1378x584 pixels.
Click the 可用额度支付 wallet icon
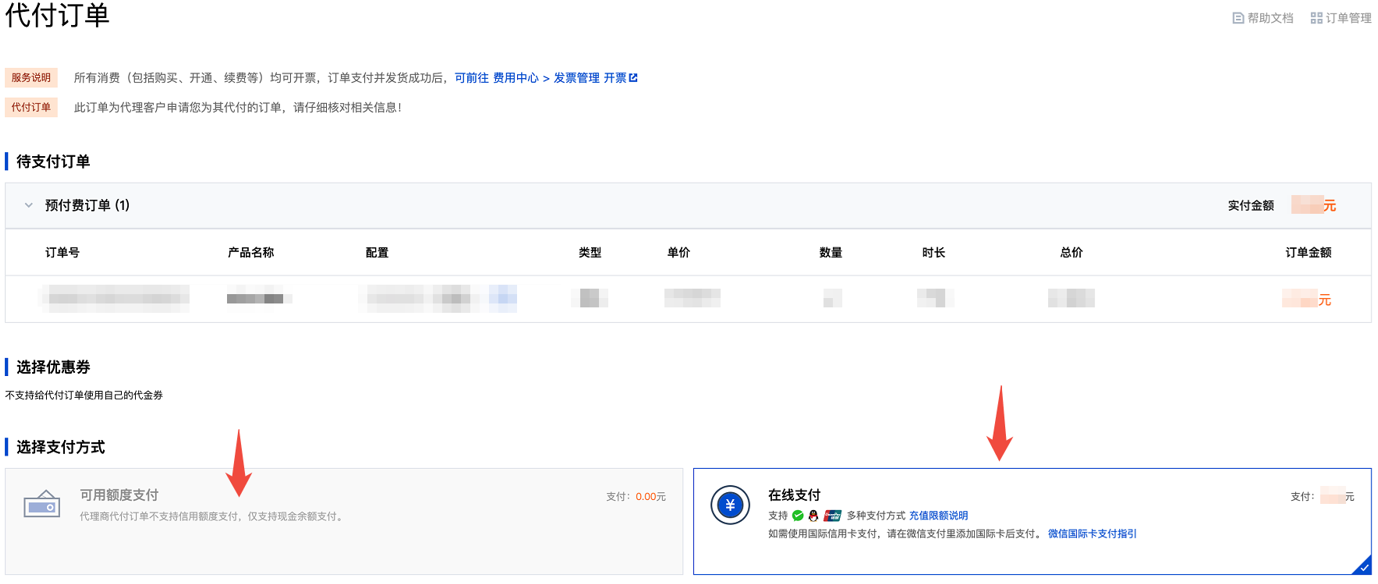coord(42,506)
